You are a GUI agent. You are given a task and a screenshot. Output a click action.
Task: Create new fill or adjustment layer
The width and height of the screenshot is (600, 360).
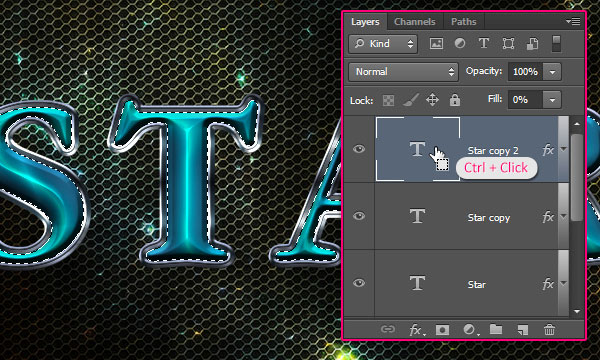coord(470,329)
